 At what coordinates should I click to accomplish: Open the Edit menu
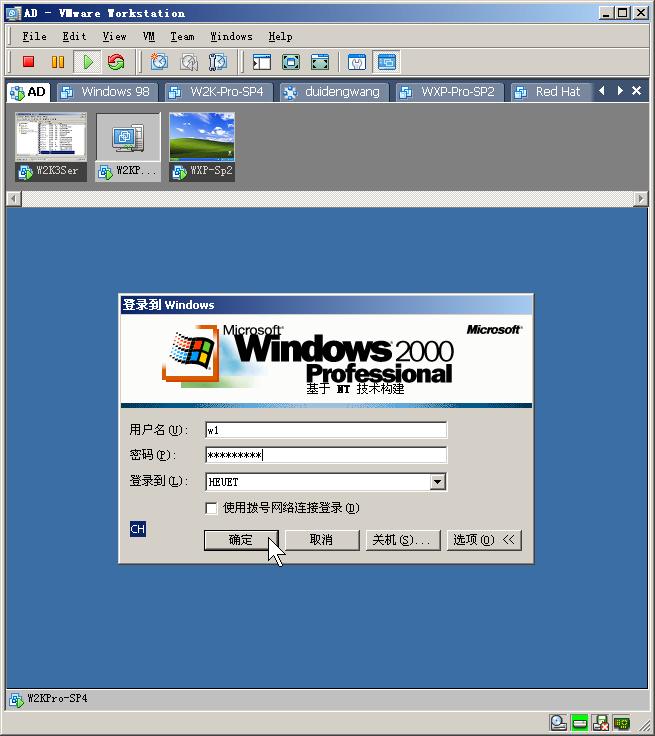[75, 37]
